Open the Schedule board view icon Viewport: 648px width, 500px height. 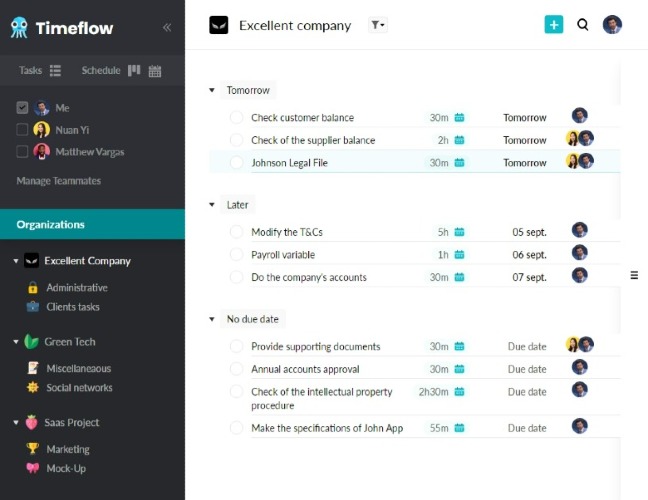point(134,70)
